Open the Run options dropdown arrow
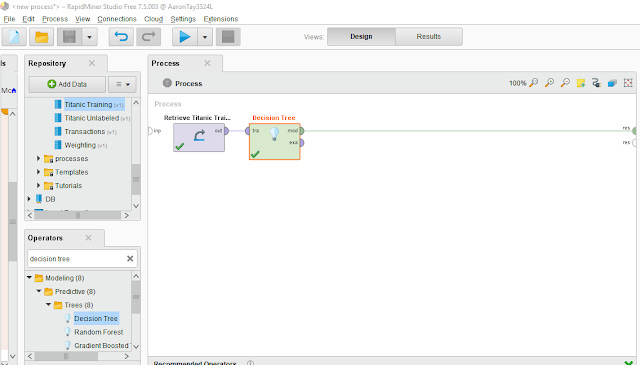This screenshot has width=640, height=365. [x=205, y=37]
